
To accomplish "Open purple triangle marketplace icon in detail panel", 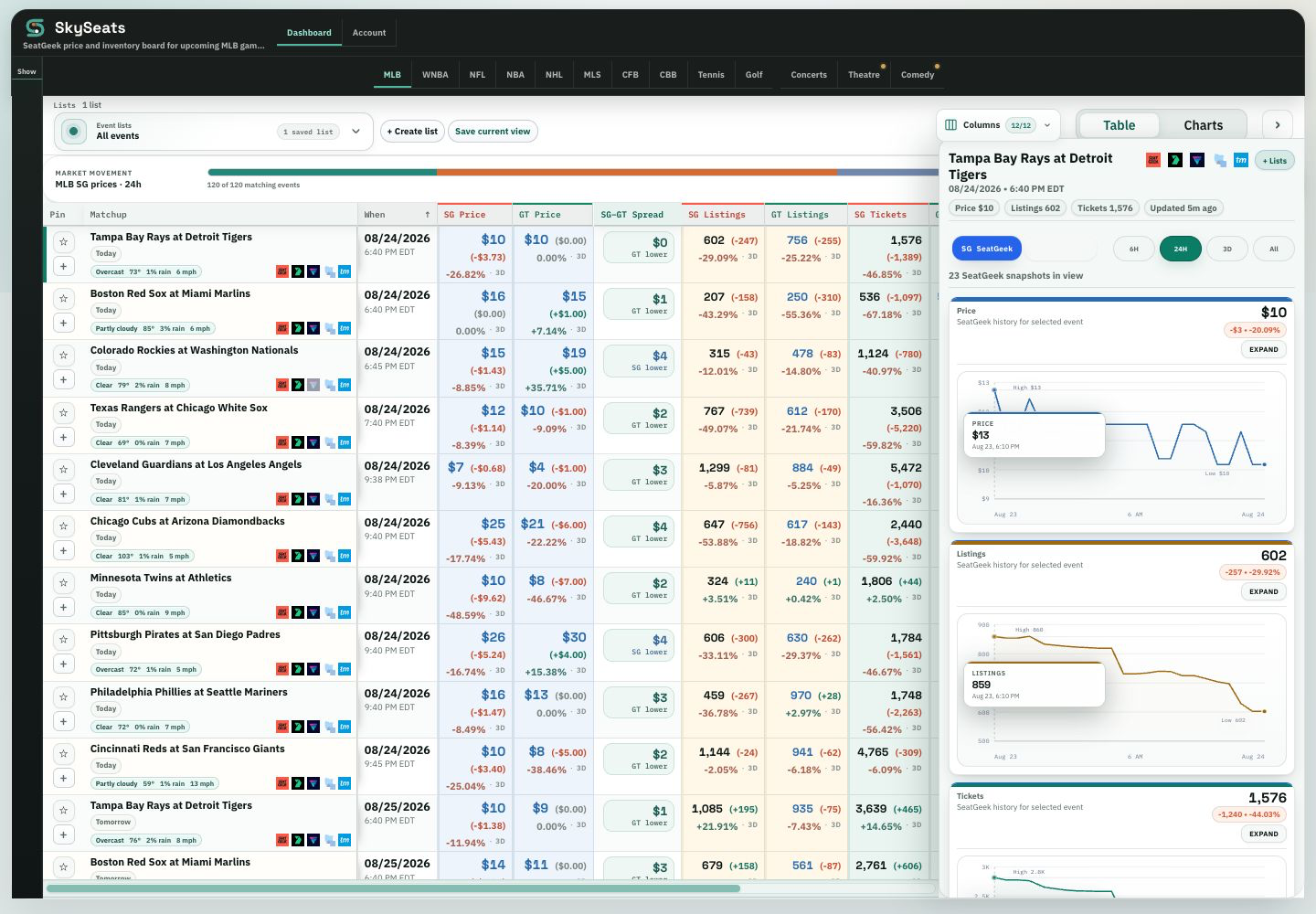I will [x=1197, y=160].
